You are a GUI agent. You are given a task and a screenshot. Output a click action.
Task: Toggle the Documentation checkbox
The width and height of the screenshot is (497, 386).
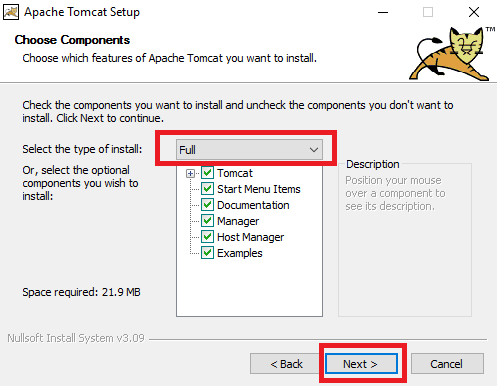click(x=207, y=205)
